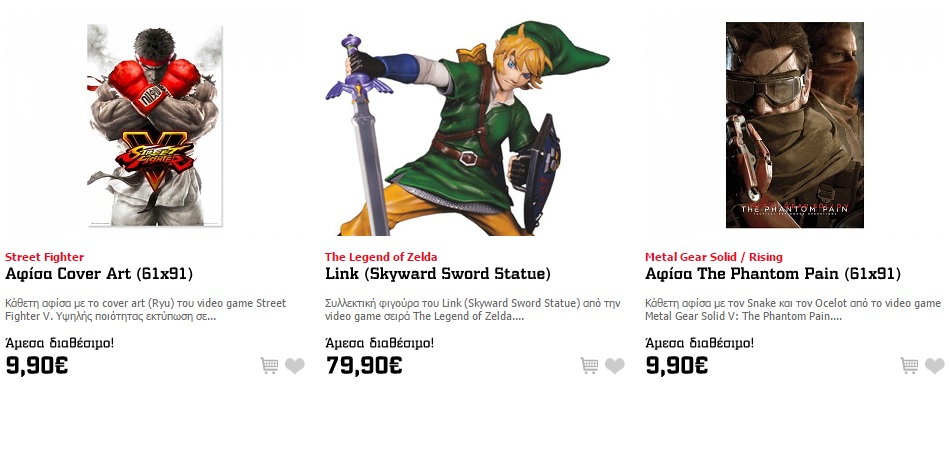Open Αφίσα The Phantom Pain (61x91) title
949x476 pixels.
click(x=773, y=274)
